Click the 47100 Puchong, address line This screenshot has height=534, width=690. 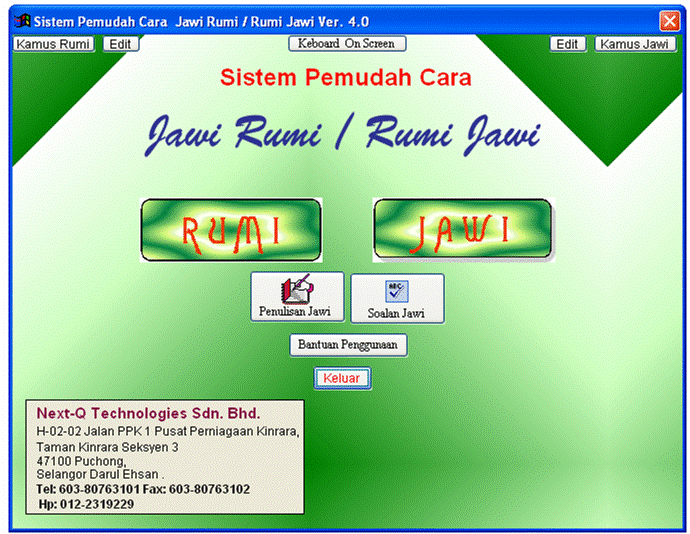click(x=81, y=461)
